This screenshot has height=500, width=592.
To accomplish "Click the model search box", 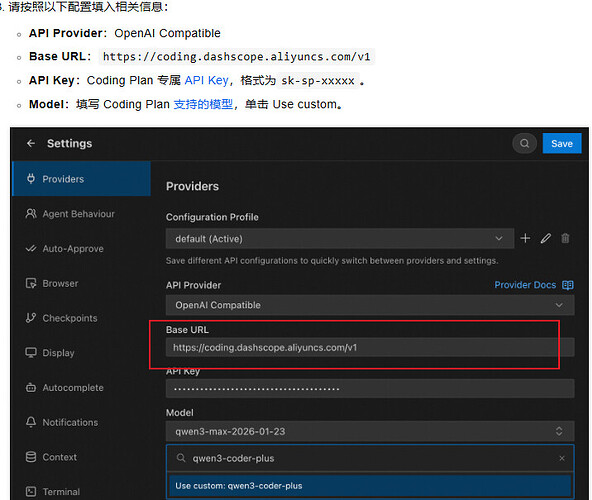I will tap(370, 458).
